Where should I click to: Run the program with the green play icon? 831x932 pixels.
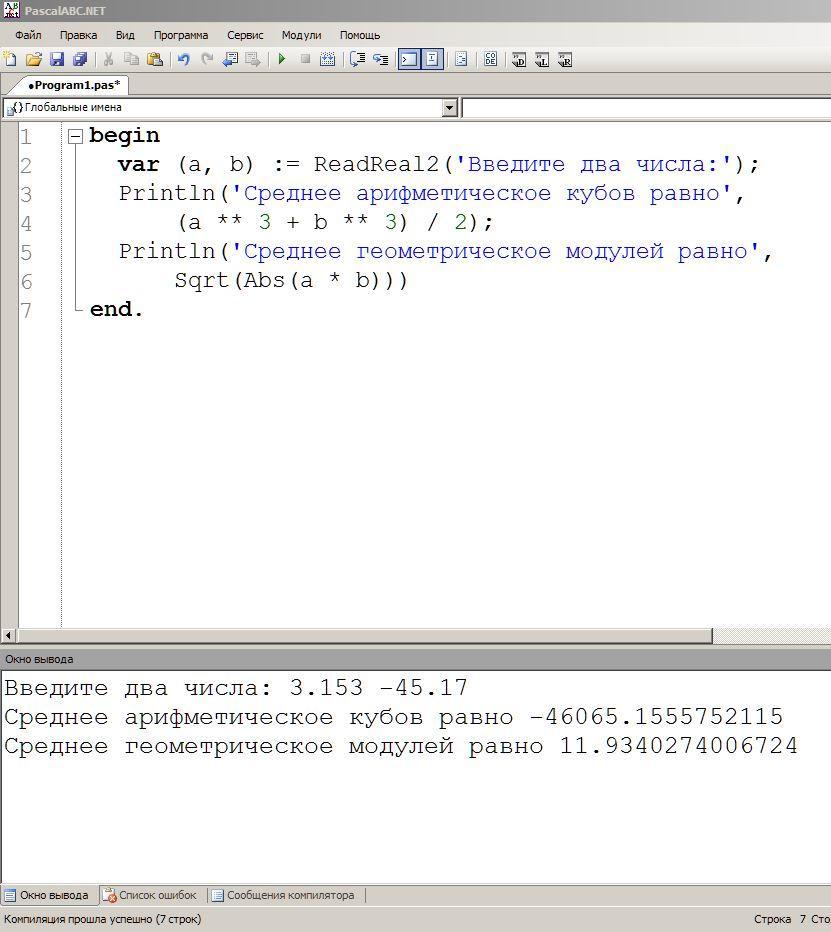(282, 59)
